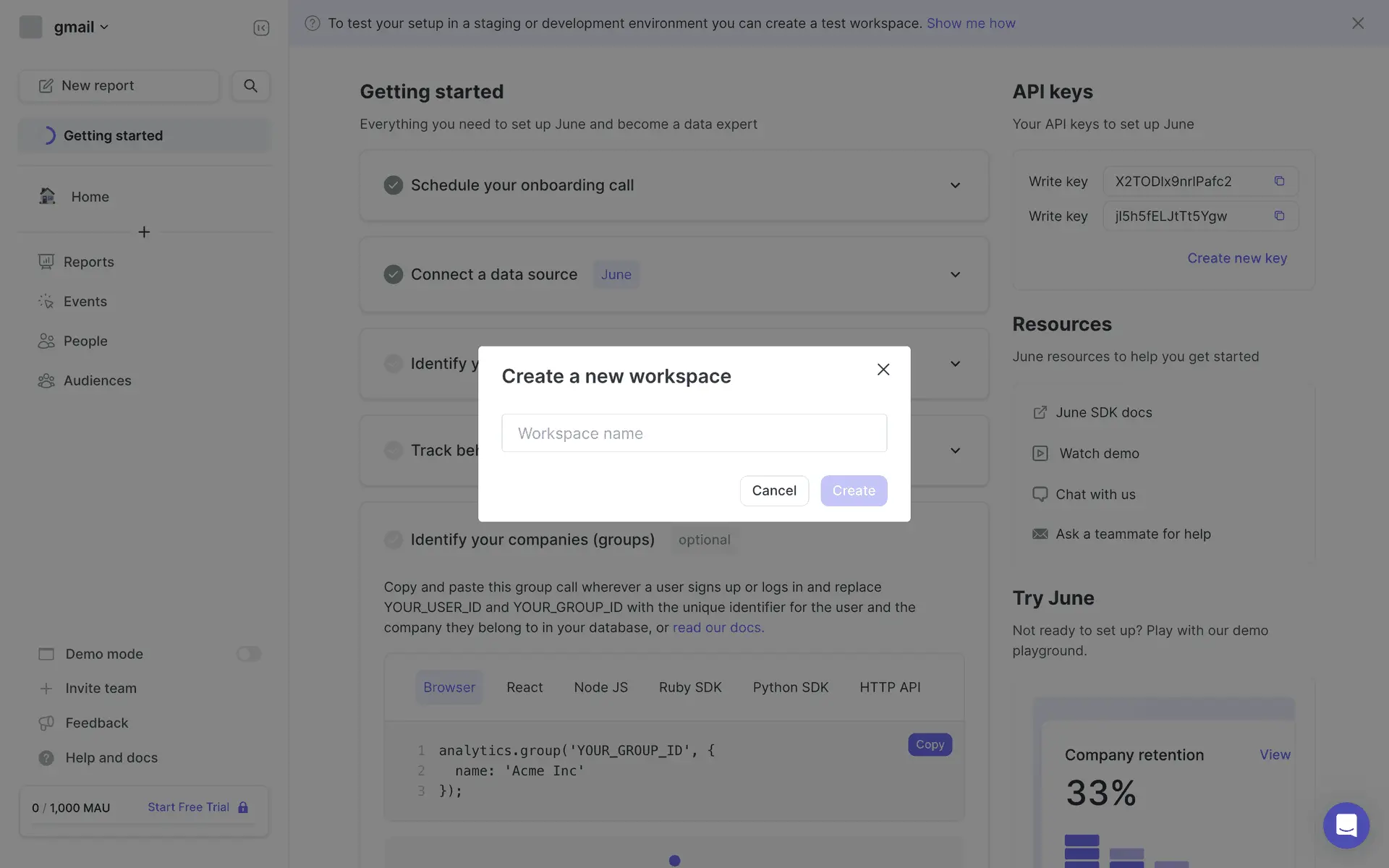Switch to the Python SDK tab
The image size is (1389, 868).
[790, 687]
